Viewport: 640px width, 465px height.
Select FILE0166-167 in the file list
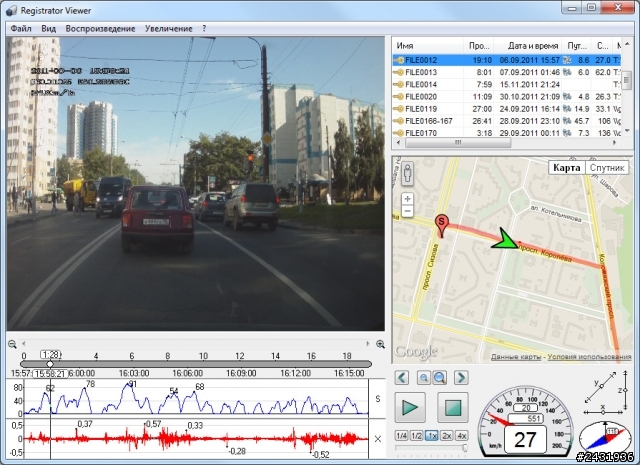click(507, 121)
